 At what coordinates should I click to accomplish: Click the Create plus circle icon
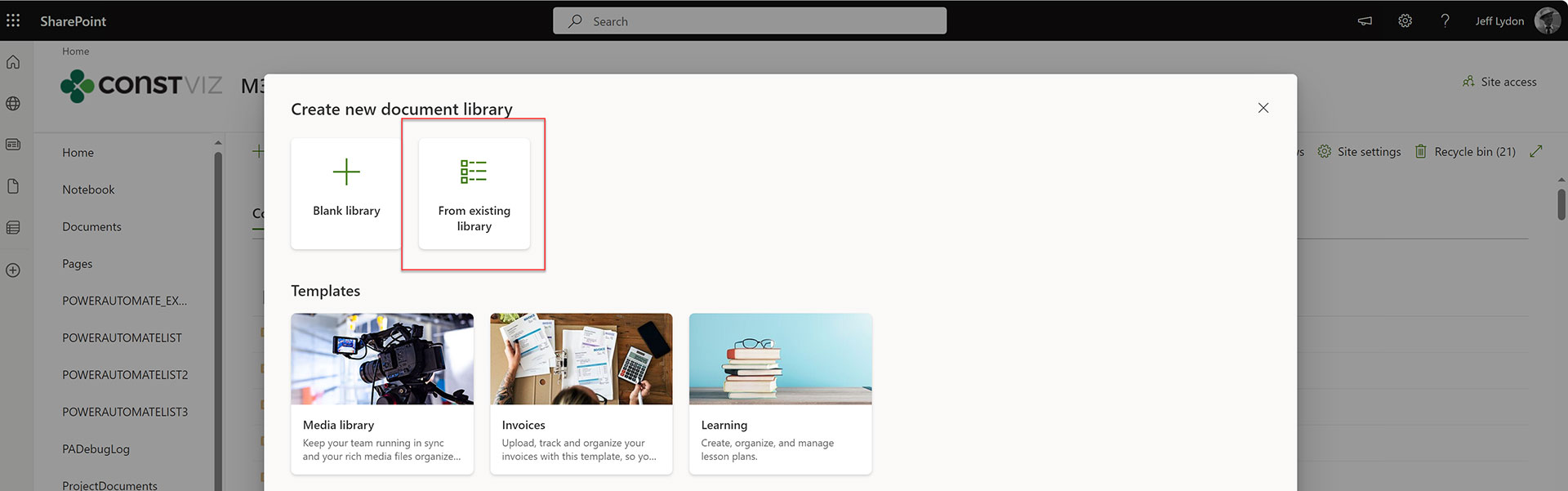point(13,270)
